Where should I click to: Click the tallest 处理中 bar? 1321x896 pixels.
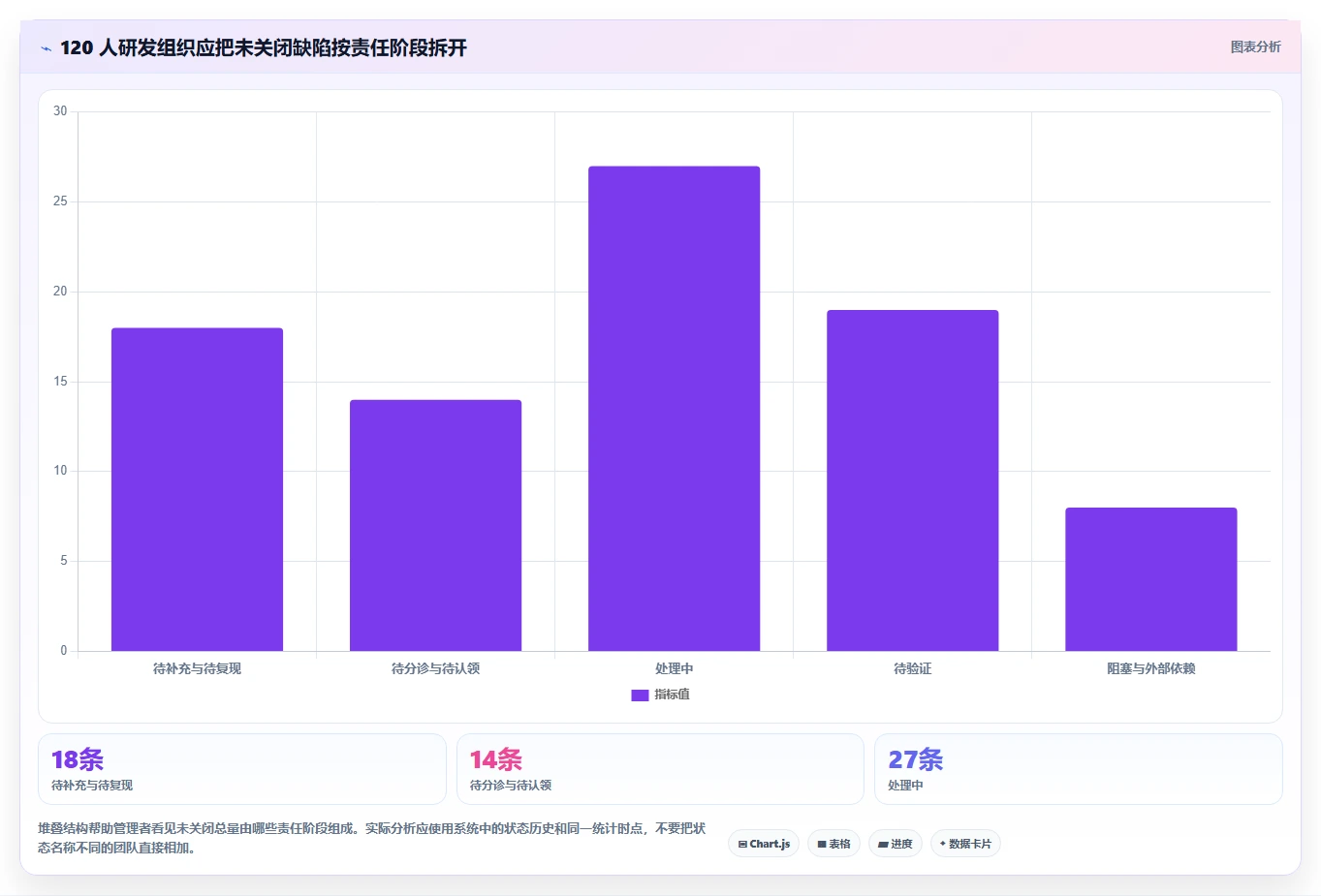tap(674, 409)
